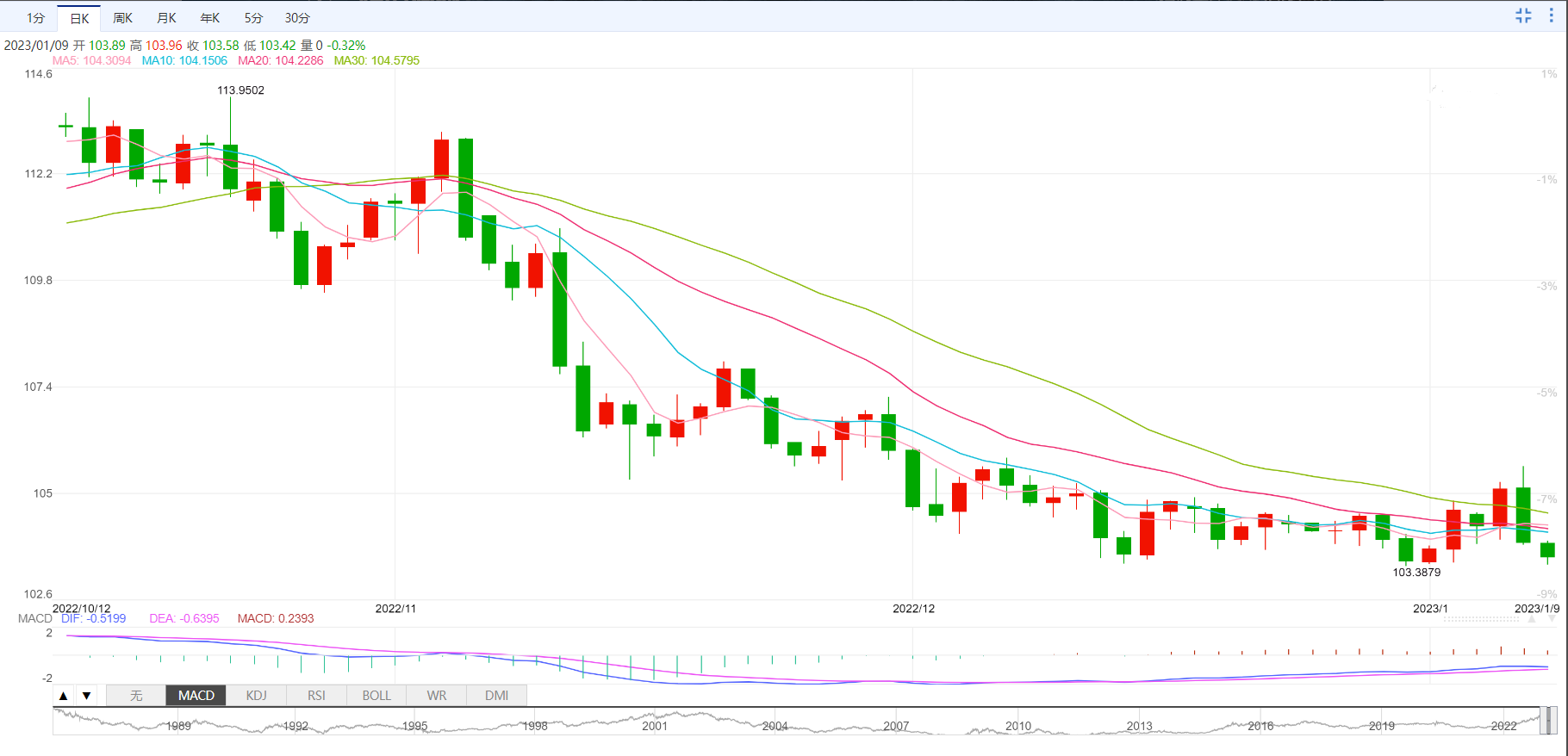Image resolution: width=1568 pixels, height=756 pixels.
Task: Click the left handle of timeline range slider
Action: (1544, 721)
